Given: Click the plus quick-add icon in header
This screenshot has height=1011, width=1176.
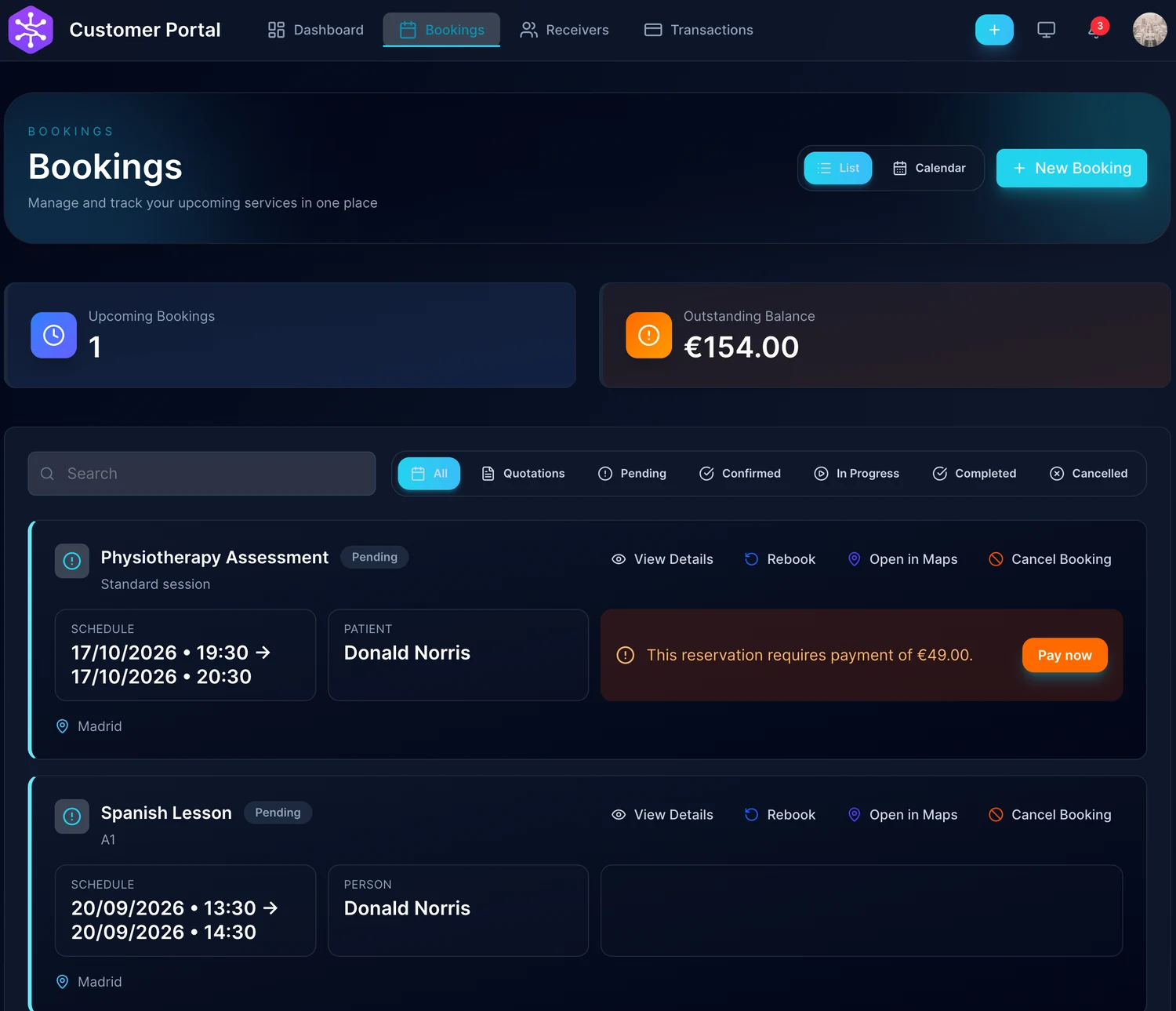Looking at the screenshot, I should pyautogui.click(x=994, y=30).
